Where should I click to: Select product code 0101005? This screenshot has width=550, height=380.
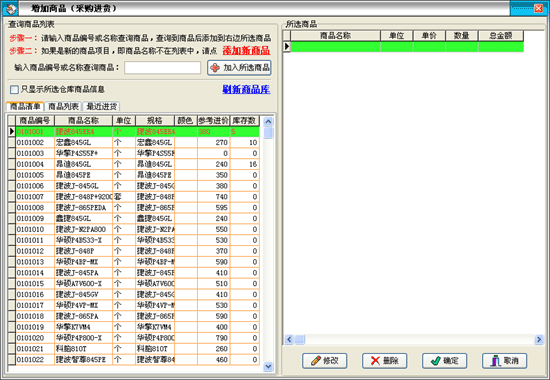click(30, 175)
